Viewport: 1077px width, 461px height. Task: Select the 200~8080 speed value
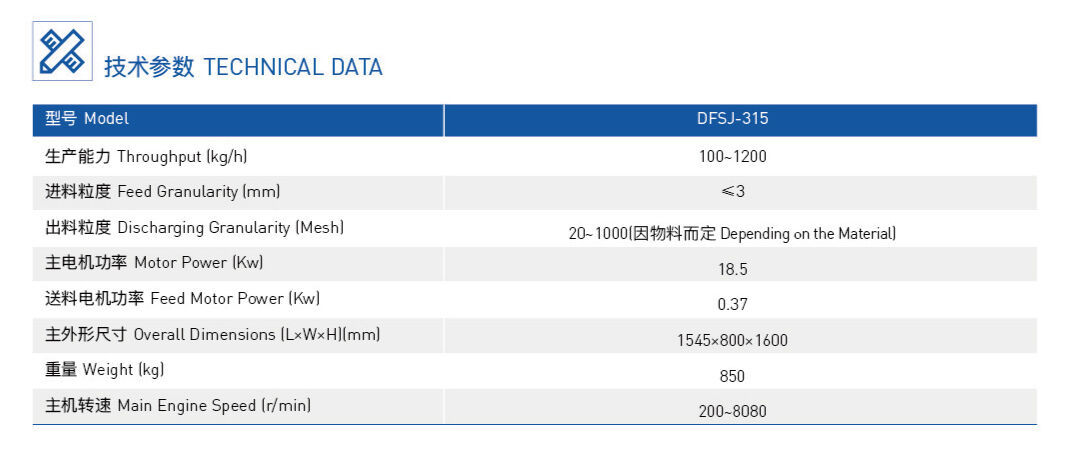click(x=732, y=412)
